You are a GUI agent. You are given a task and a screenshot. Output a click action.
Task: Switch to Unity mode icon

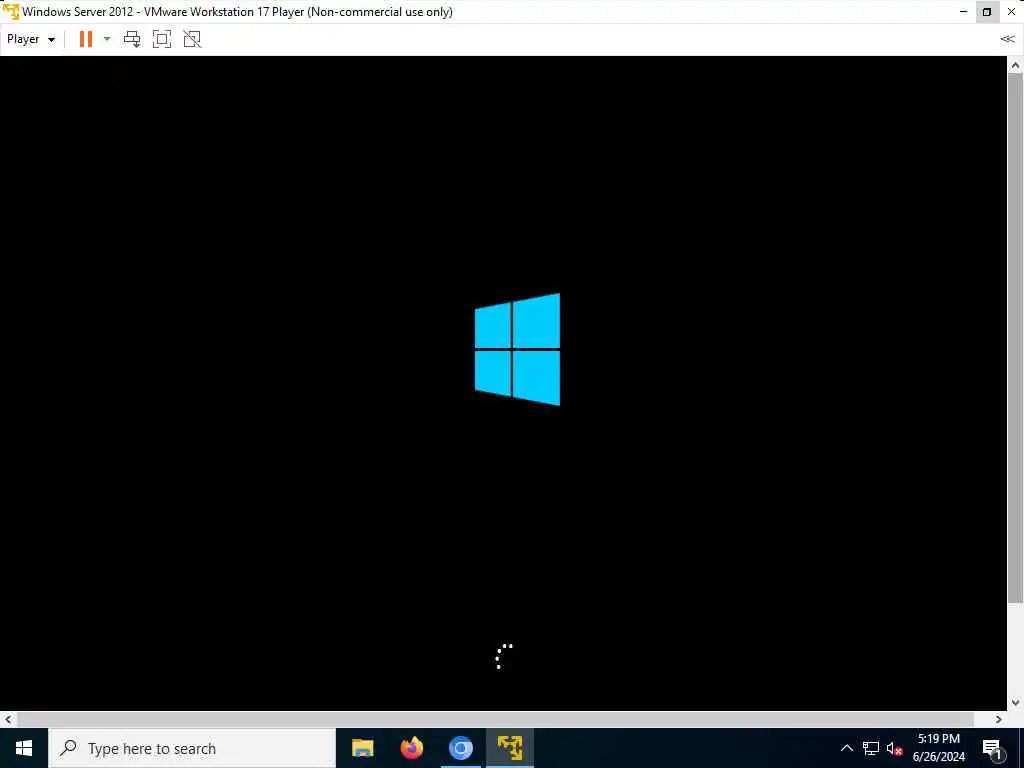[x=192, y=39]
